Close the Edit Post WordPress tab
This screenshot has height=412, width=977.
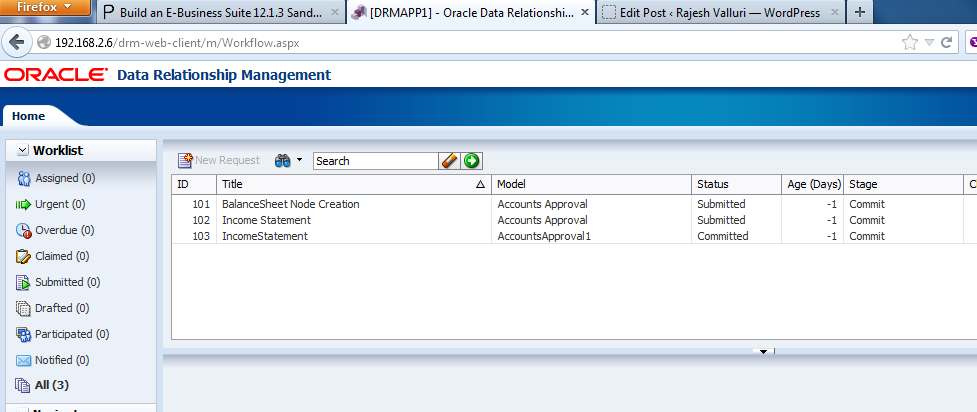click(835, 12)
